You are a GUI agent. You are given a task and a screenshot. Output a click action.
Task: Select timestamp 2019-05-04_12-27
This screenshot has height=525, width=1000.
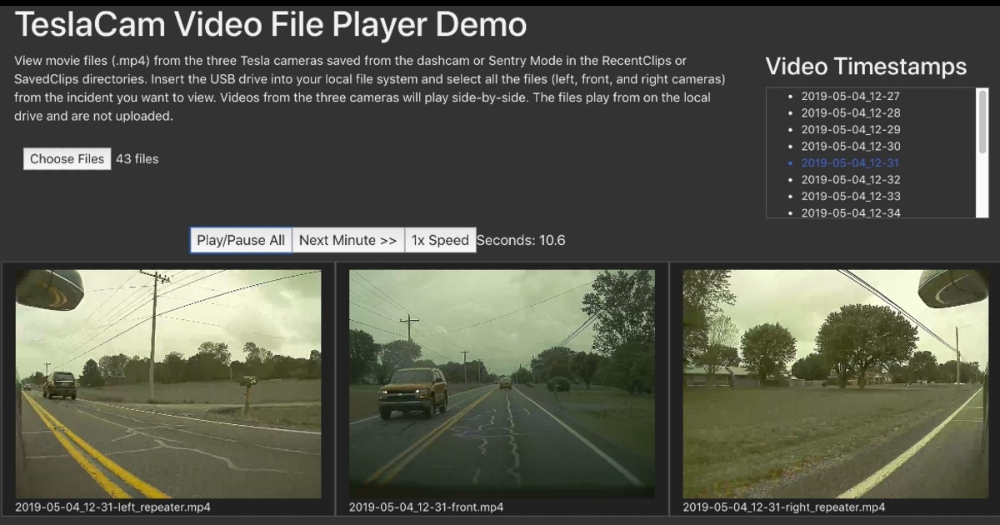(850, 96)
